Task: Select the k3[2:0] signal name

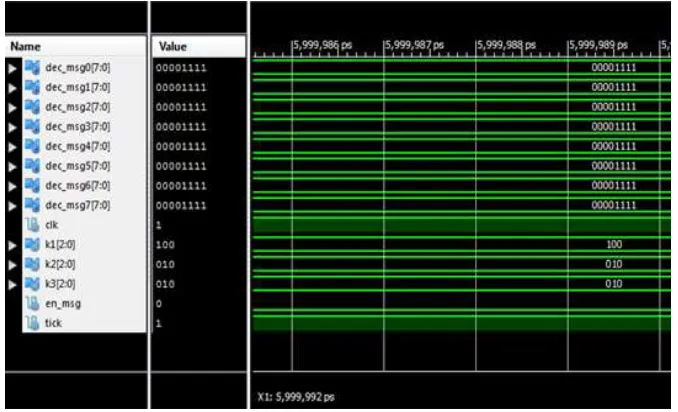Action: click(60, 284)
